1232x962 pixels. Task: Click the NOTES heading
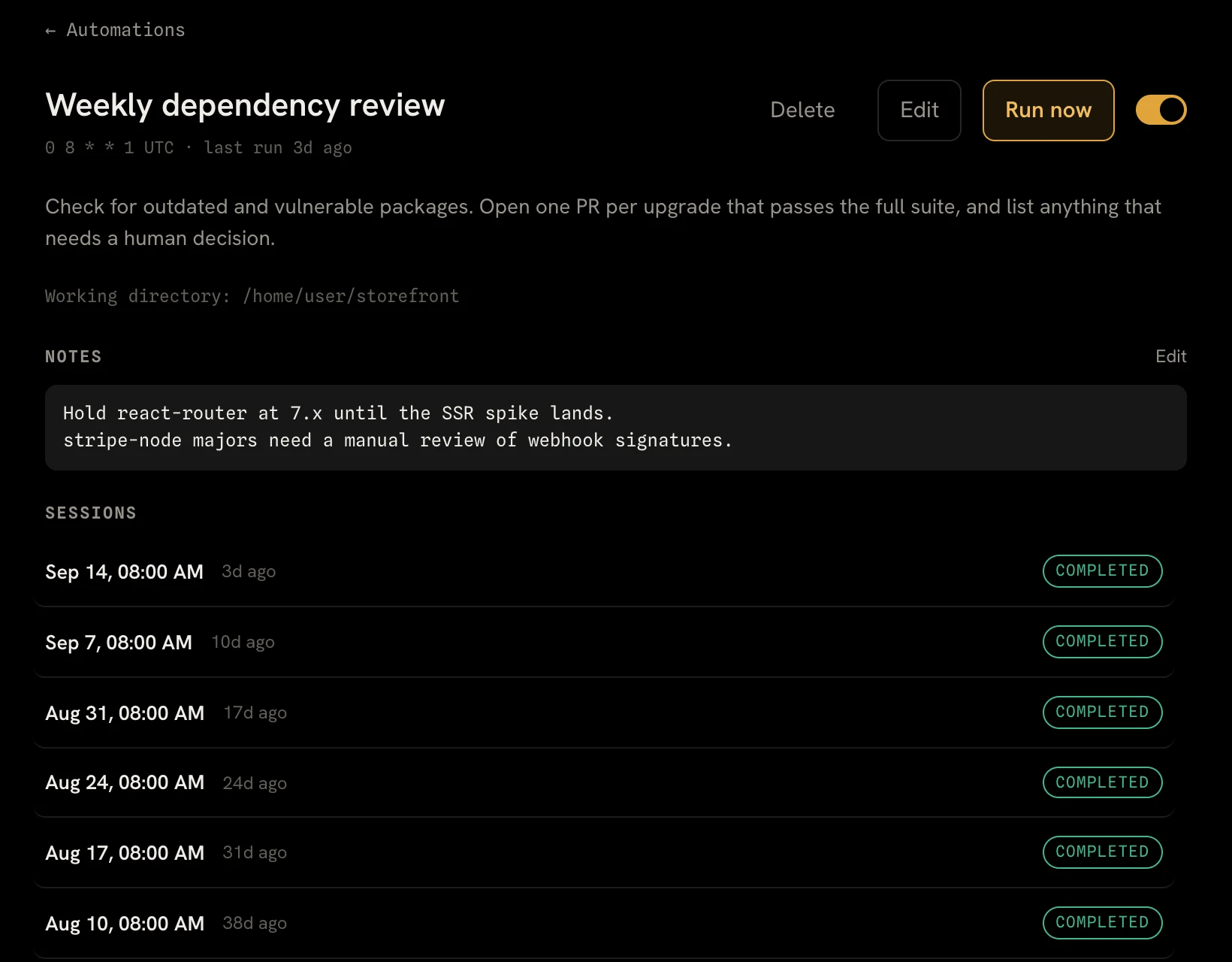click(73, 357)
